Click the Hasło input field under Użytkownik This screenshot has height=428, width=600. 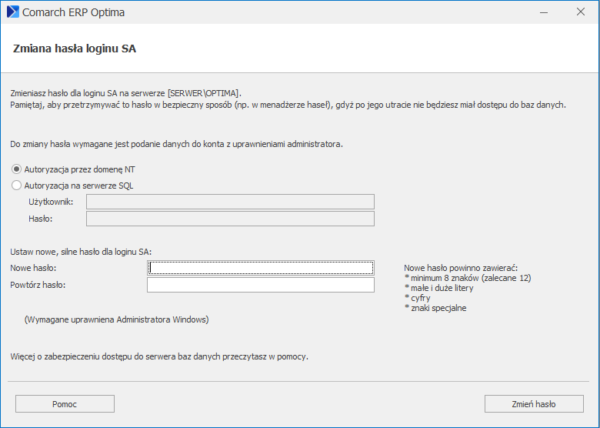[230, 219]
